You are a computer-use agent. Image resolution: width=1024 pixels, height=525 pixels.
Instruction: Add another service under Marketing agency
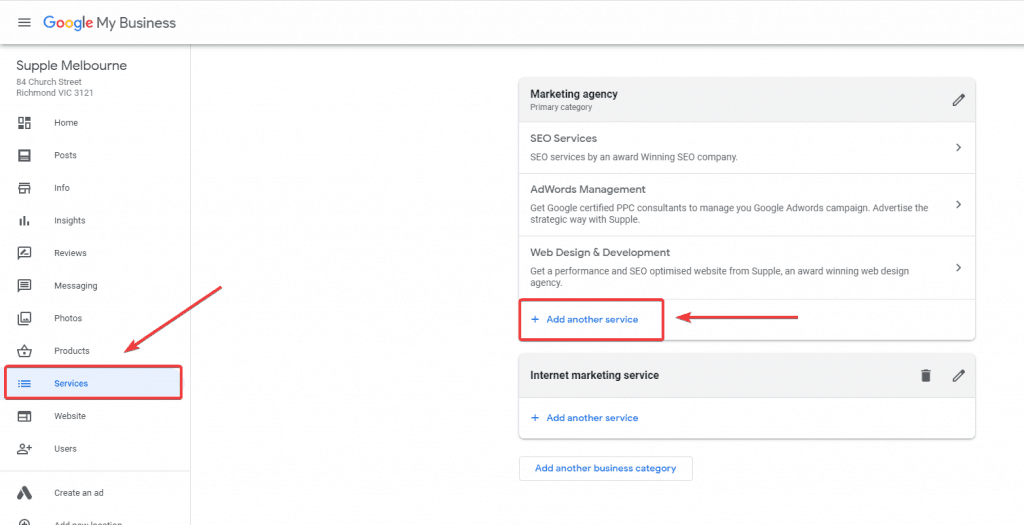592,319
